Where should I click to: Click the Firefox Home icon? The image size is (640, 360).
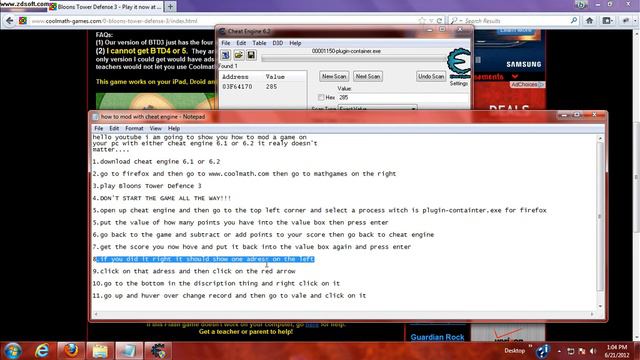pyautogui.click(x=589, y=20)
